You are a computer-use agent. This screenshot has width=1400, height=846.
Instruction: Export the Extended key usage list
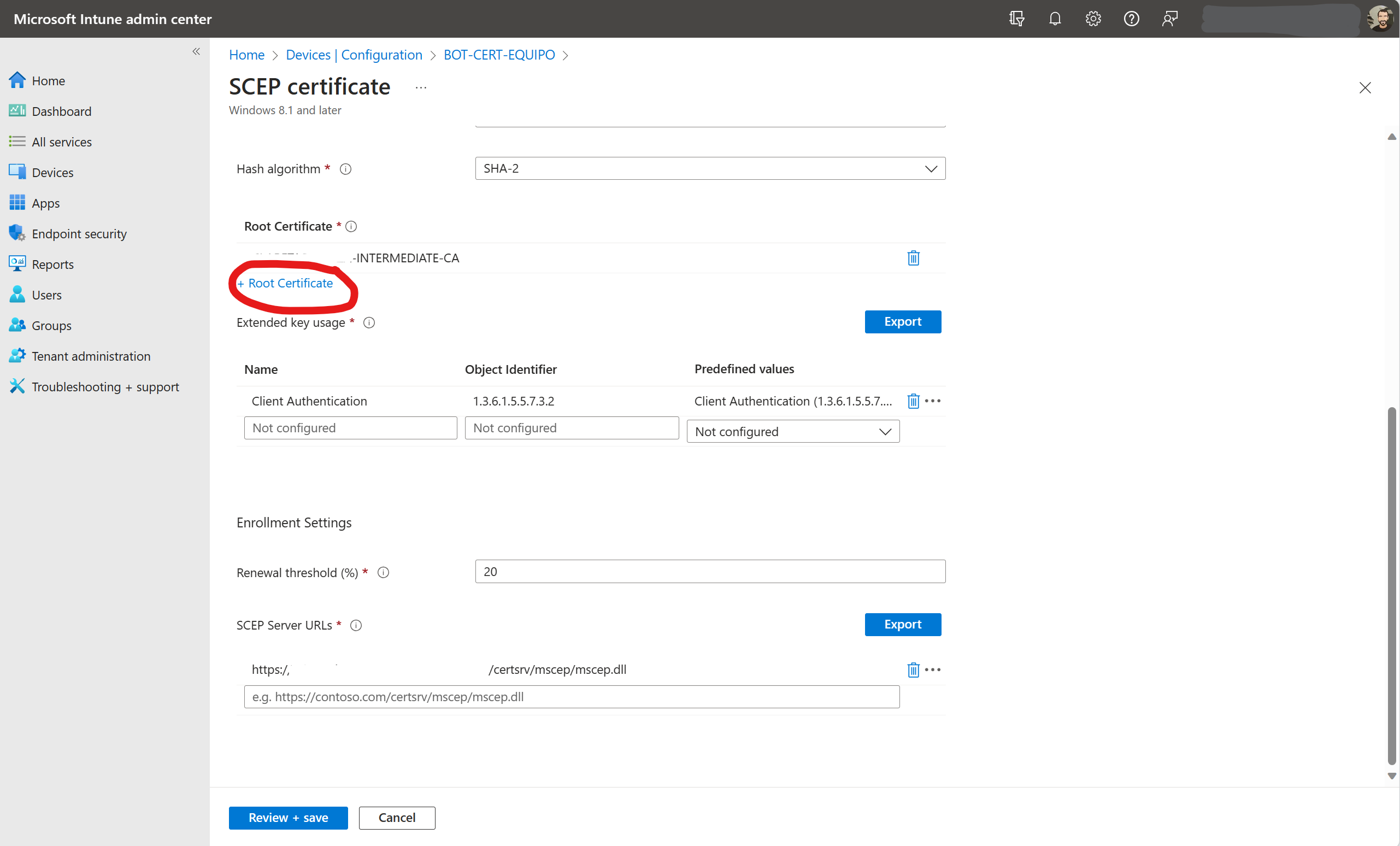[902, 321]
